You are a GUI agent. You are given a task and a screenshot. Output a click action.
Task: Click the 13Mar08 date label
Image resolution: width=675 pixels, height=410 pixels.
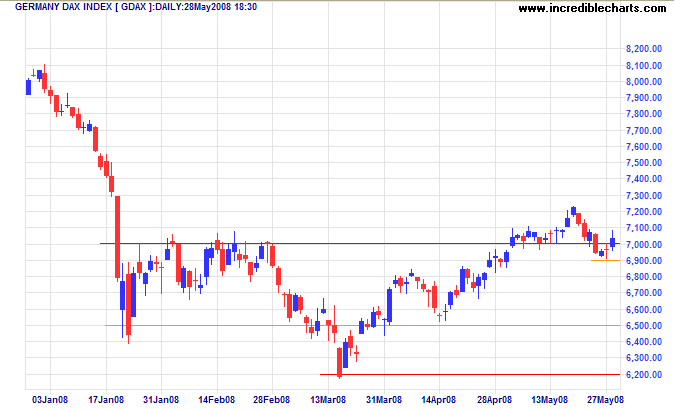click(x=328, y=400)
